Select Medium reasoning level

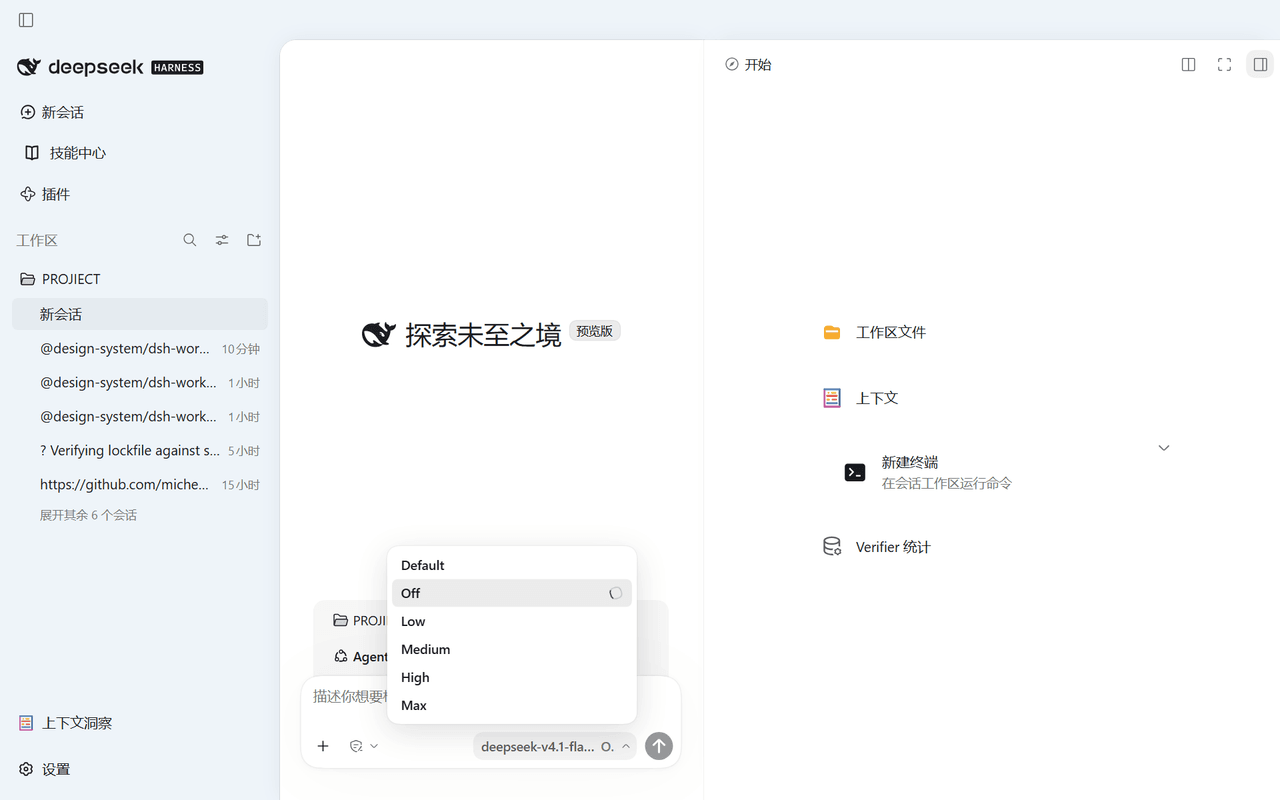(512, 649)
